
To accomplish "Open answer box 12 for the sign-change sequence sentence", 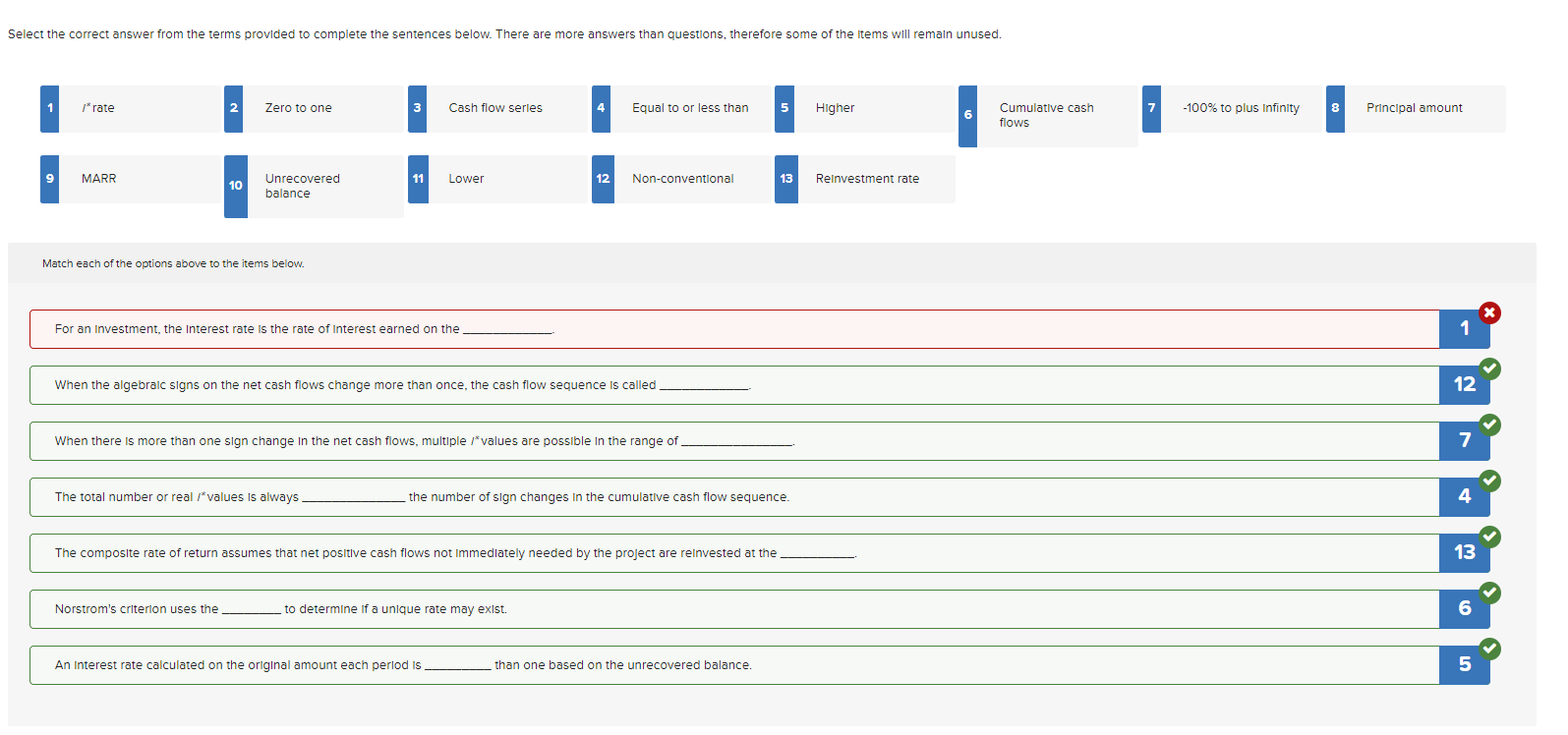I will (x=1465, y=385).
